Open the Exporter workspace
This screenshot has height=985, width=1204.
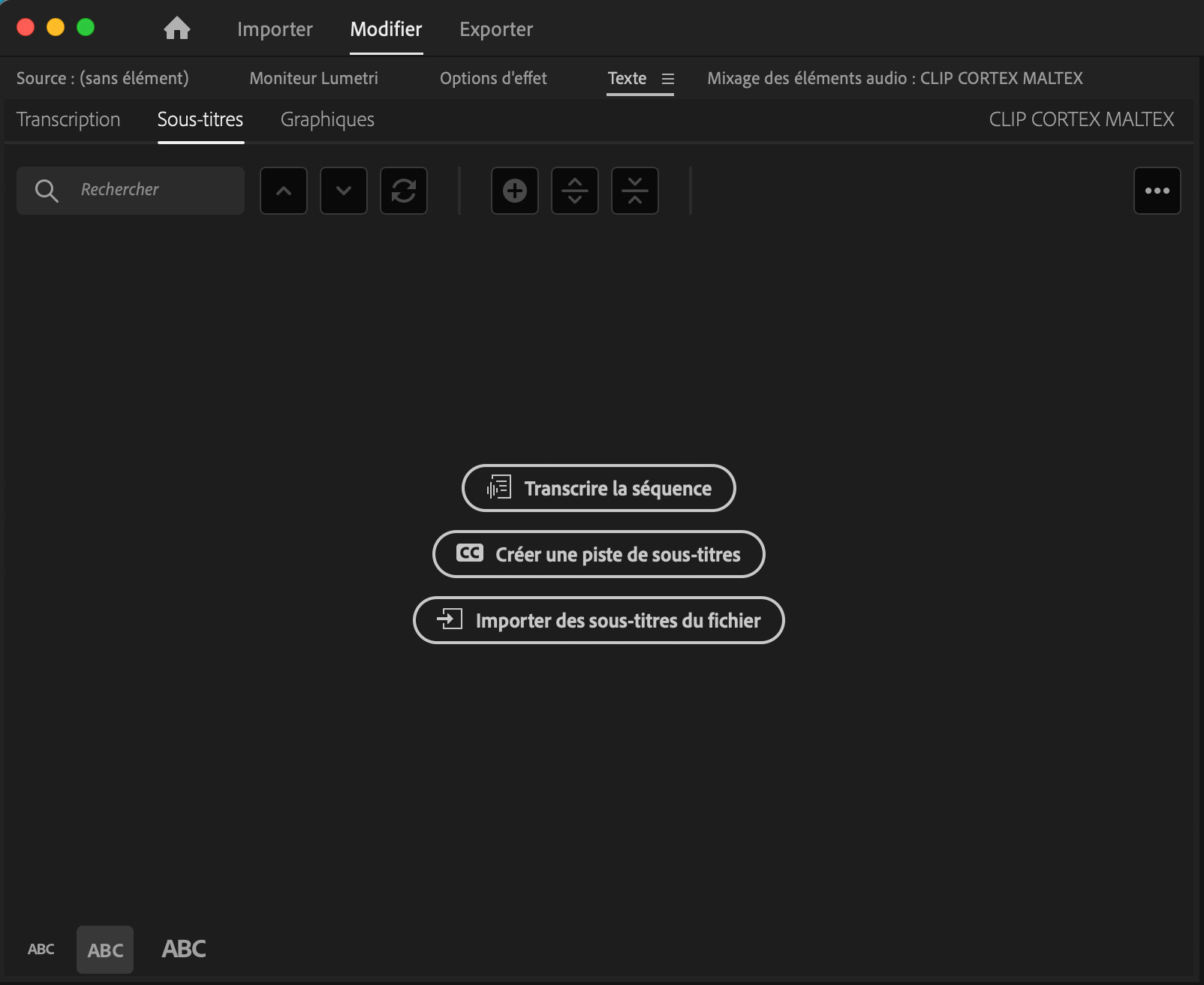coord(496,29)
